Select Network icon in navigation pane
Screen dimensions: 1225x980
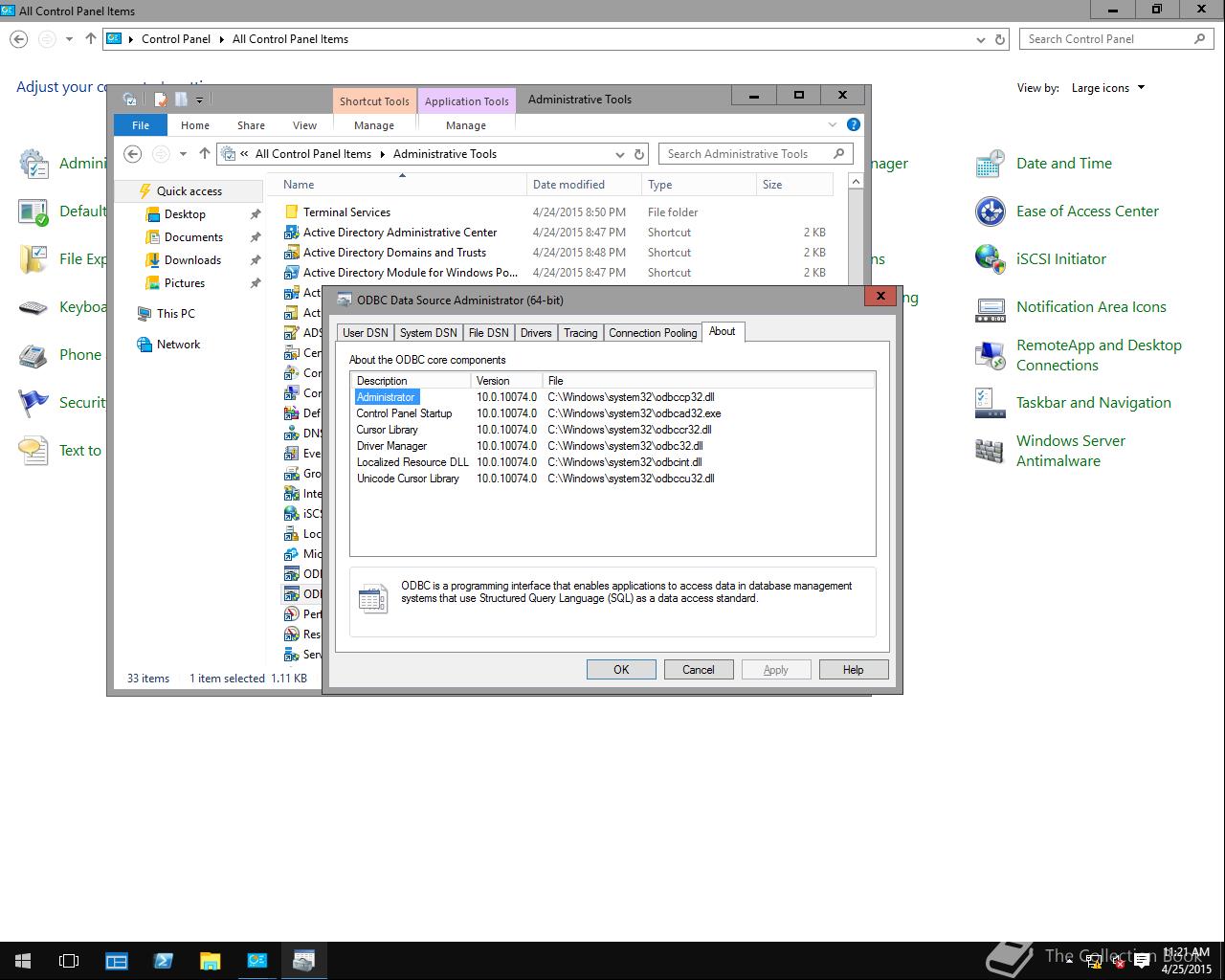(x=145, y=345)
